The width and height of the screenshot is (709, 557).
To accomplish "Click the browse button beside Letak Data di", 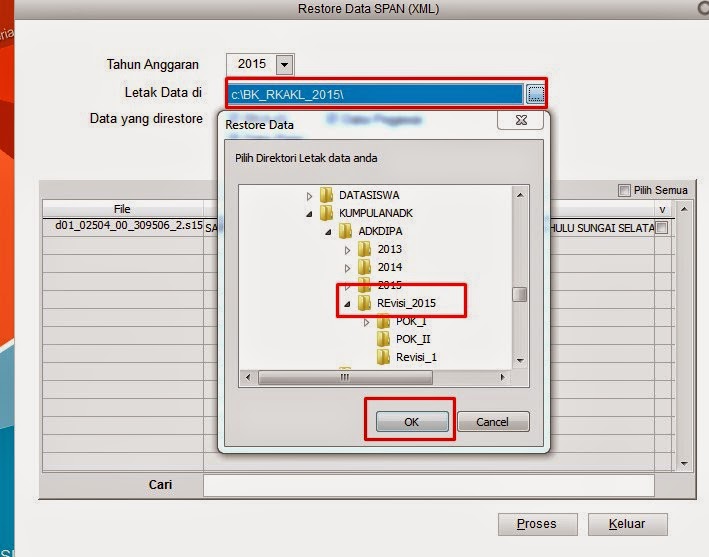I will point(535,94).
